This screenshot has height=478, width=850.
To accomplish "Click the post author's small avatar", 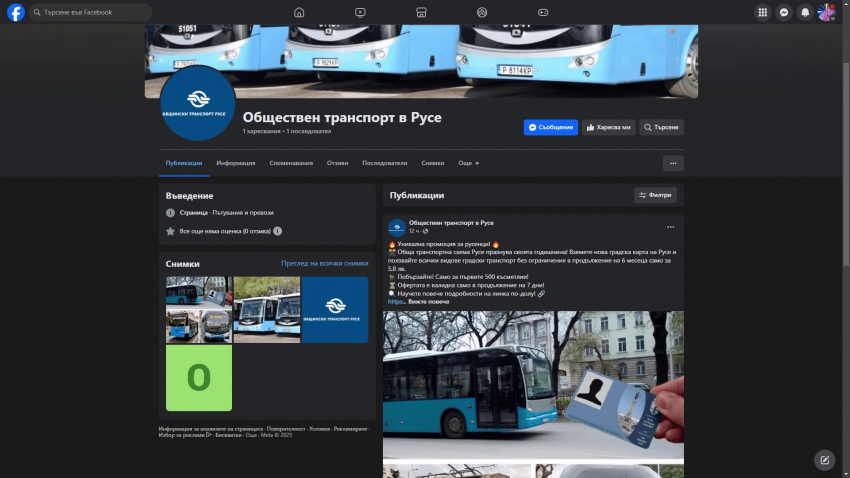I will point(397,227).
